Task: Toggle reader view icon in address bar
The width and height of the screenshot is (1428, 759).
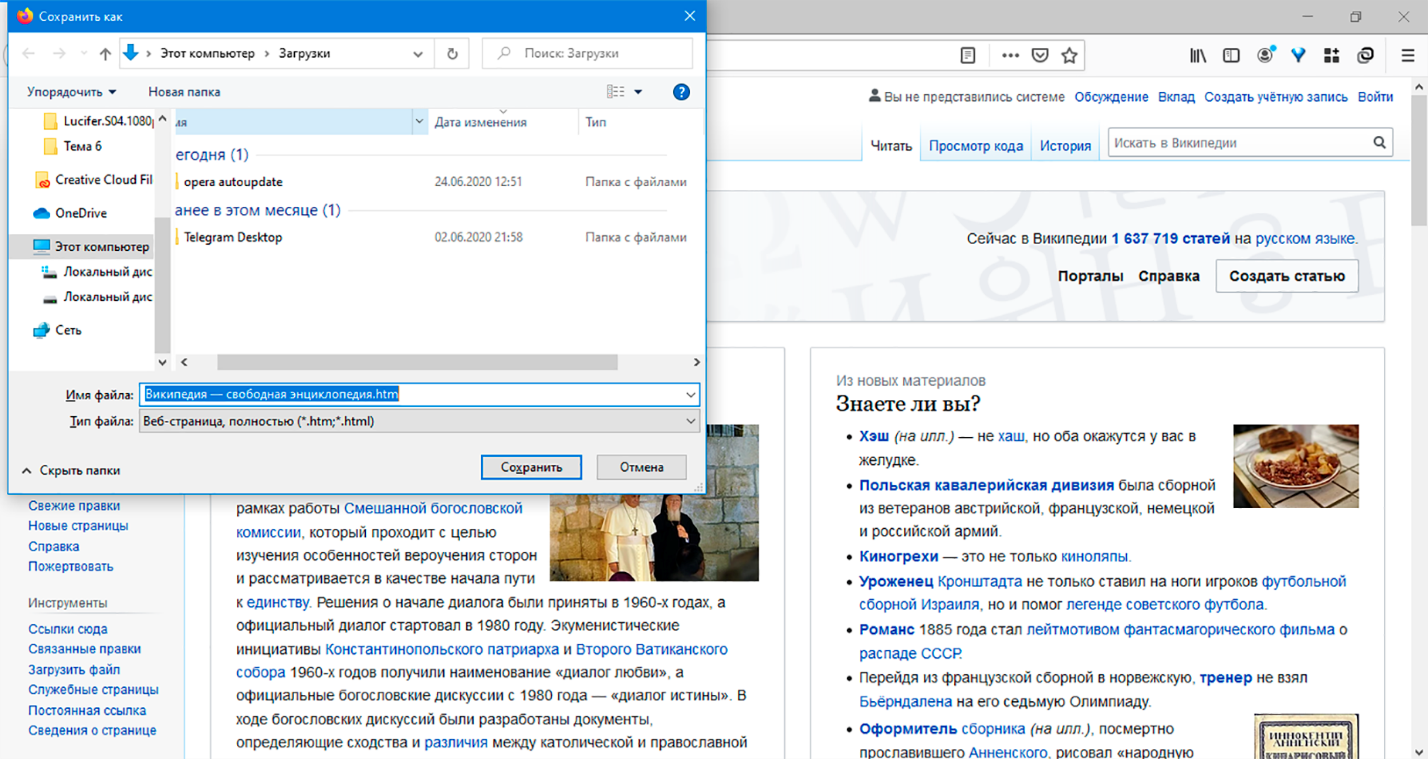Action: click(x=968, y=56)
